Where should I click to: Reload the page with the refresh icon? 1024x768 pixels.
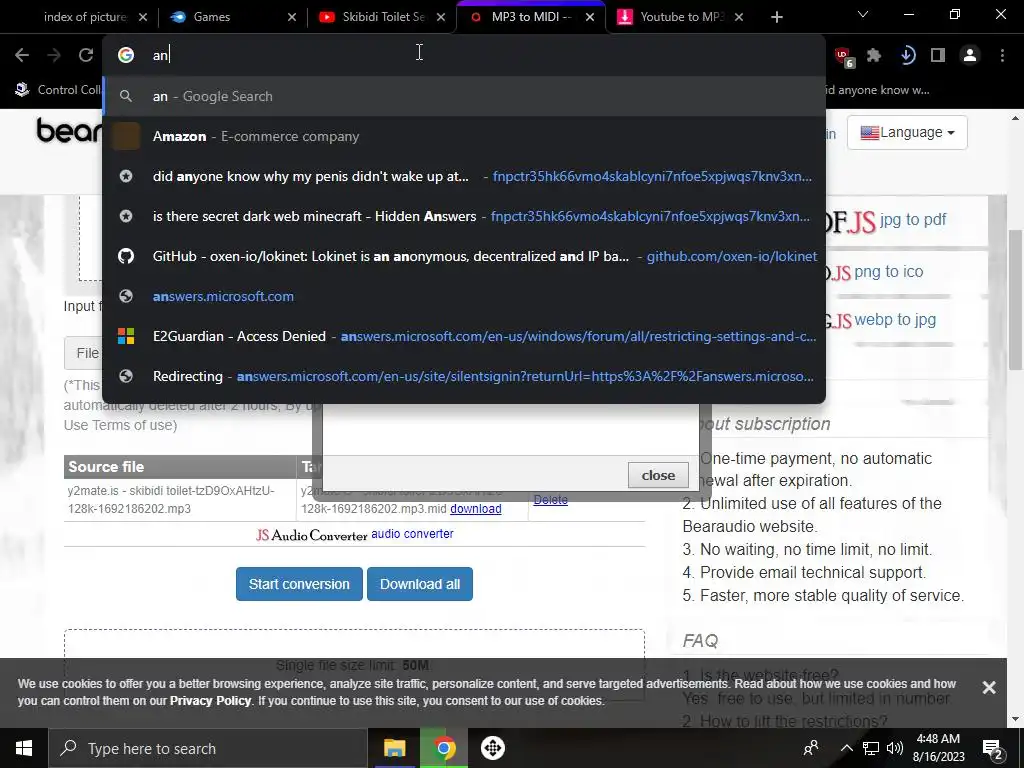pos(86,56)
